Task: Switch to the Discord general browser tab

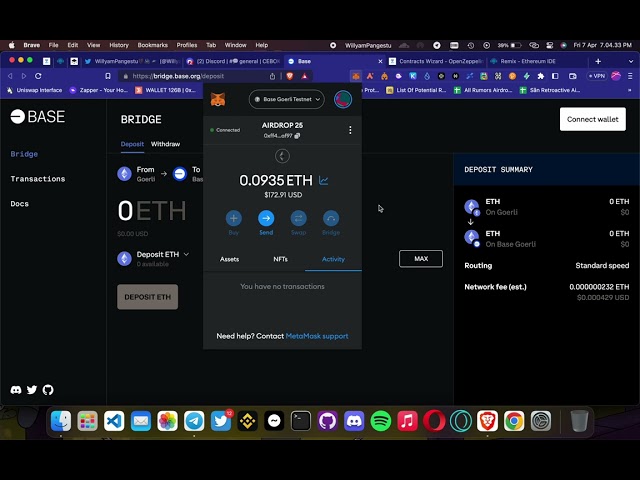Action: (233, 61)
